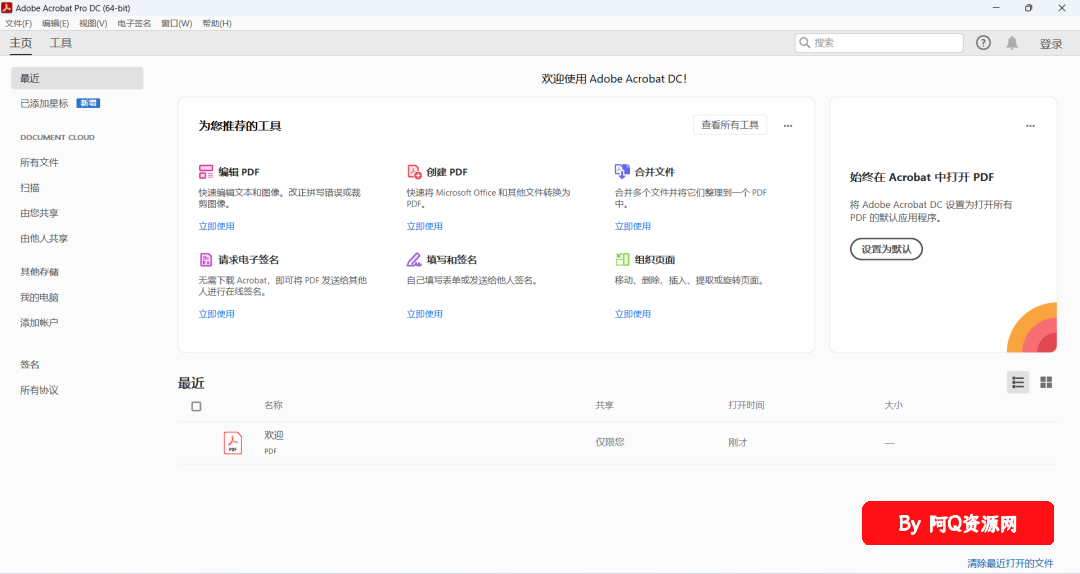
Task: Select 签名 in the sidebar
Action: pyautogui.click(x=30, y=365)
